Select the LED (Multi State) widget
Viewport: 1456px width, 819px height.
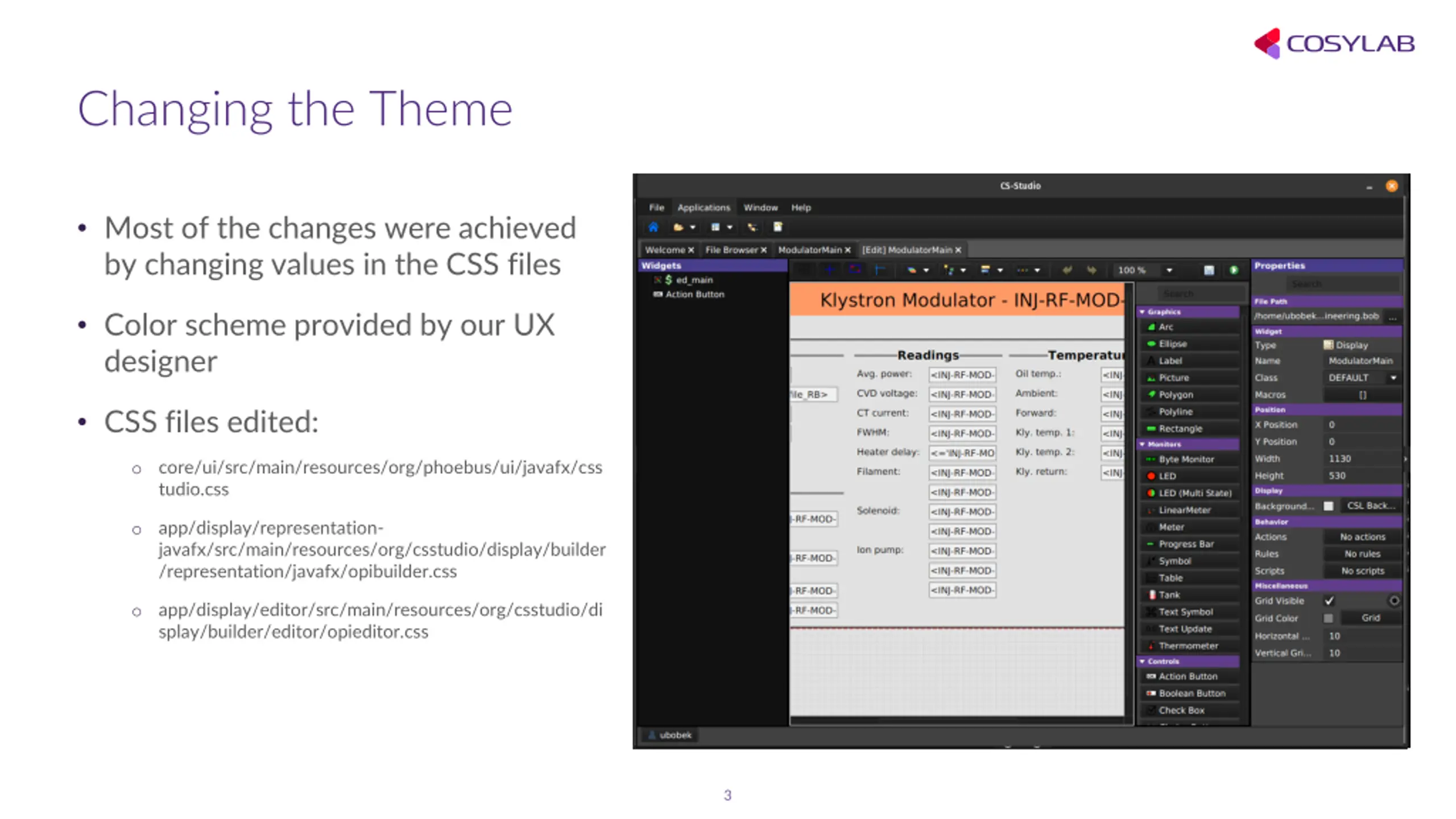tap(1189, 493)
